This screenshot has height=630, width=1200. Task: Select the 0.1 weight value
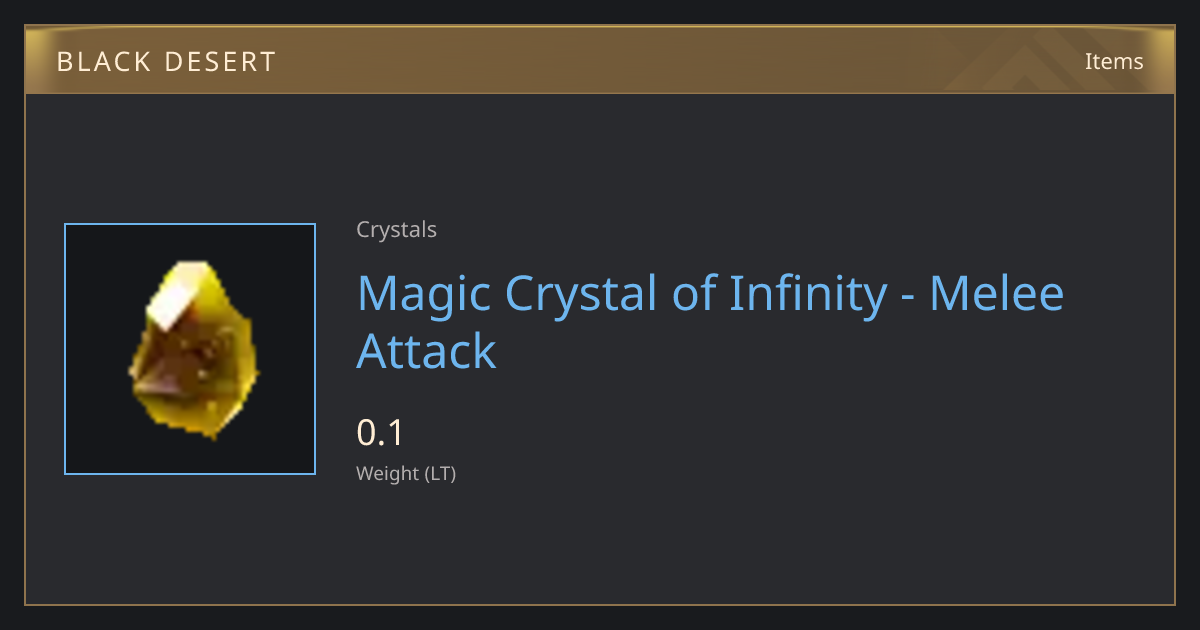[x=380, y=433]
